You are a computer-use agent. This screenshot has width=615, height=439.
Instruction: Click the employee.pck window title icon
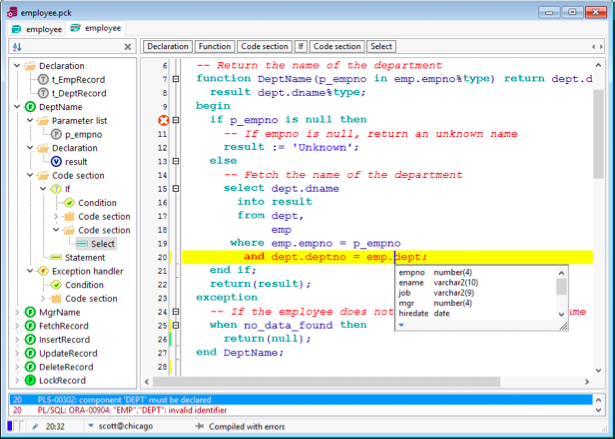(12, 12)
